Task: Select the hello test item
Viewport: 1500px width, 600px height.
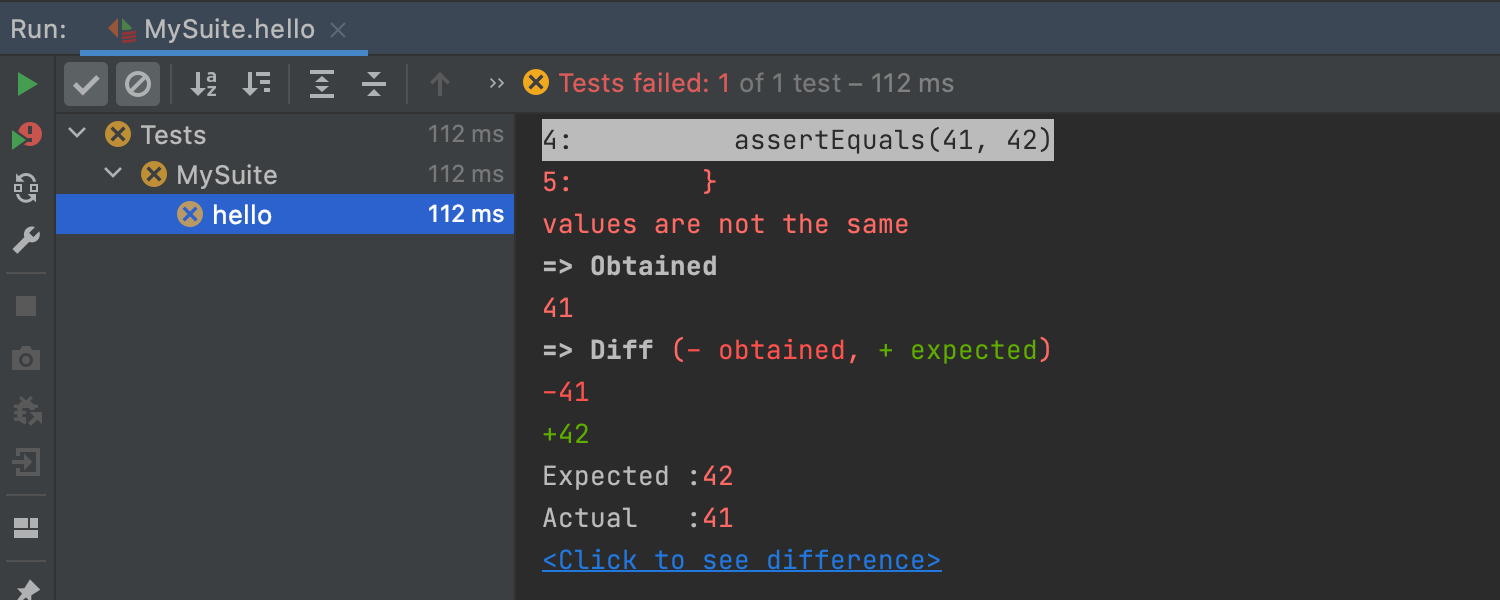Action: click(x=285, y=214)
